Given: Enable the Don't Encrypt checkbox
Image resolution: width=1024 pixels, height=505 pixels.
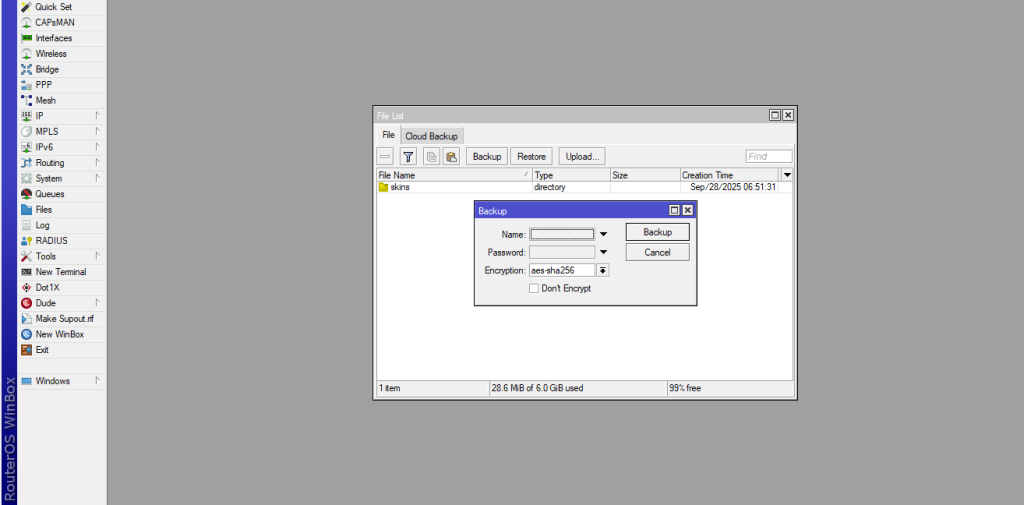Looking at the screenshot, I should tap(534, 288).
